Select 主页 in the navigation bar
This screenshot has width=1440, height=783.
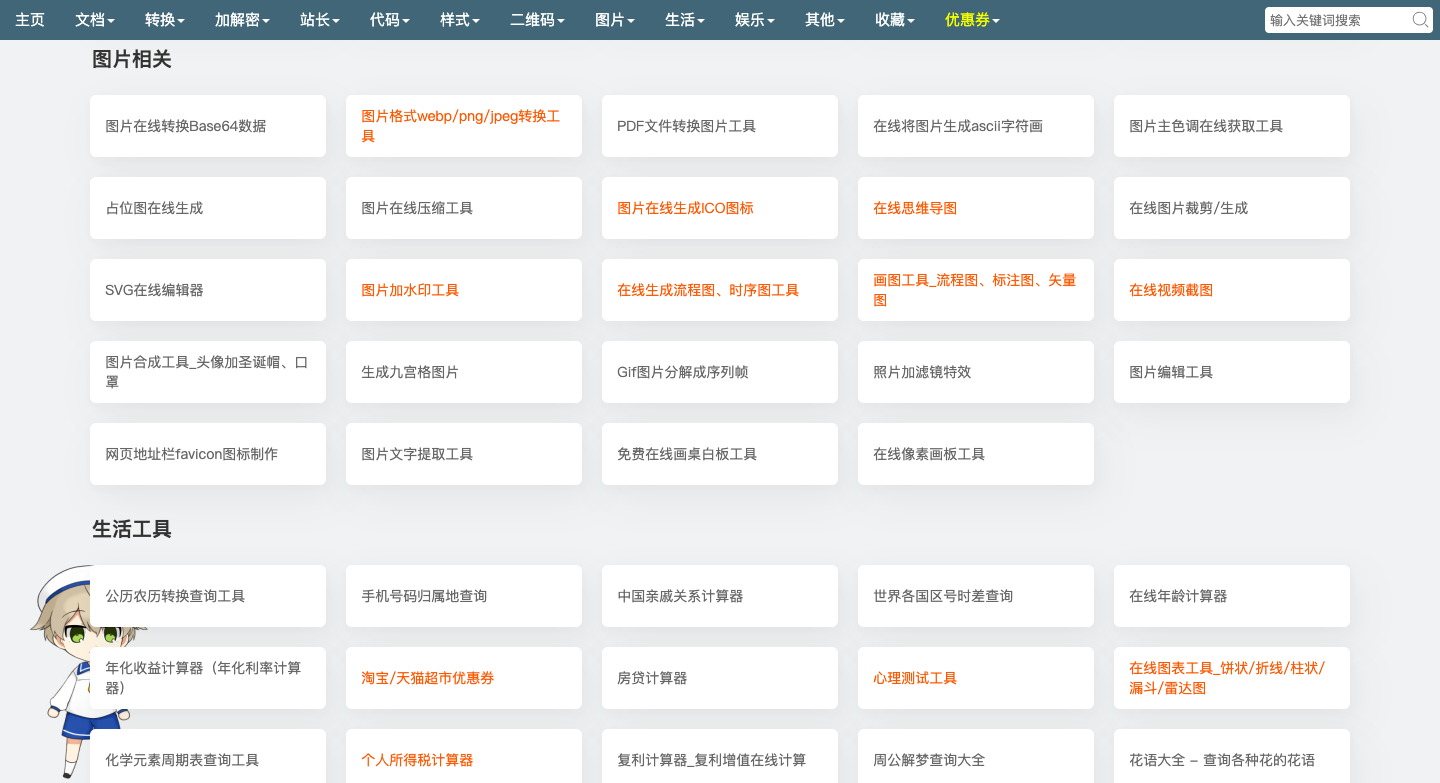pyautogui.click(x=29, y=19)
